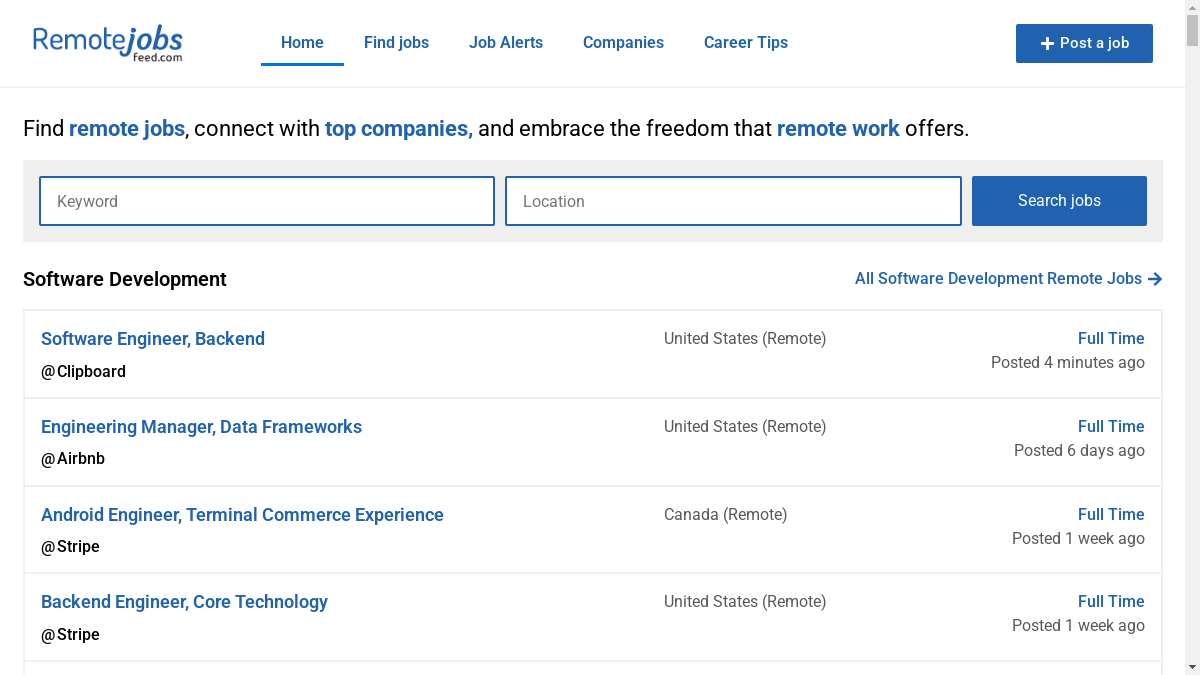Click the page's vertical scrollbar
The width and height of the screenshot is (1200, 675).
tap(1192, 300)
